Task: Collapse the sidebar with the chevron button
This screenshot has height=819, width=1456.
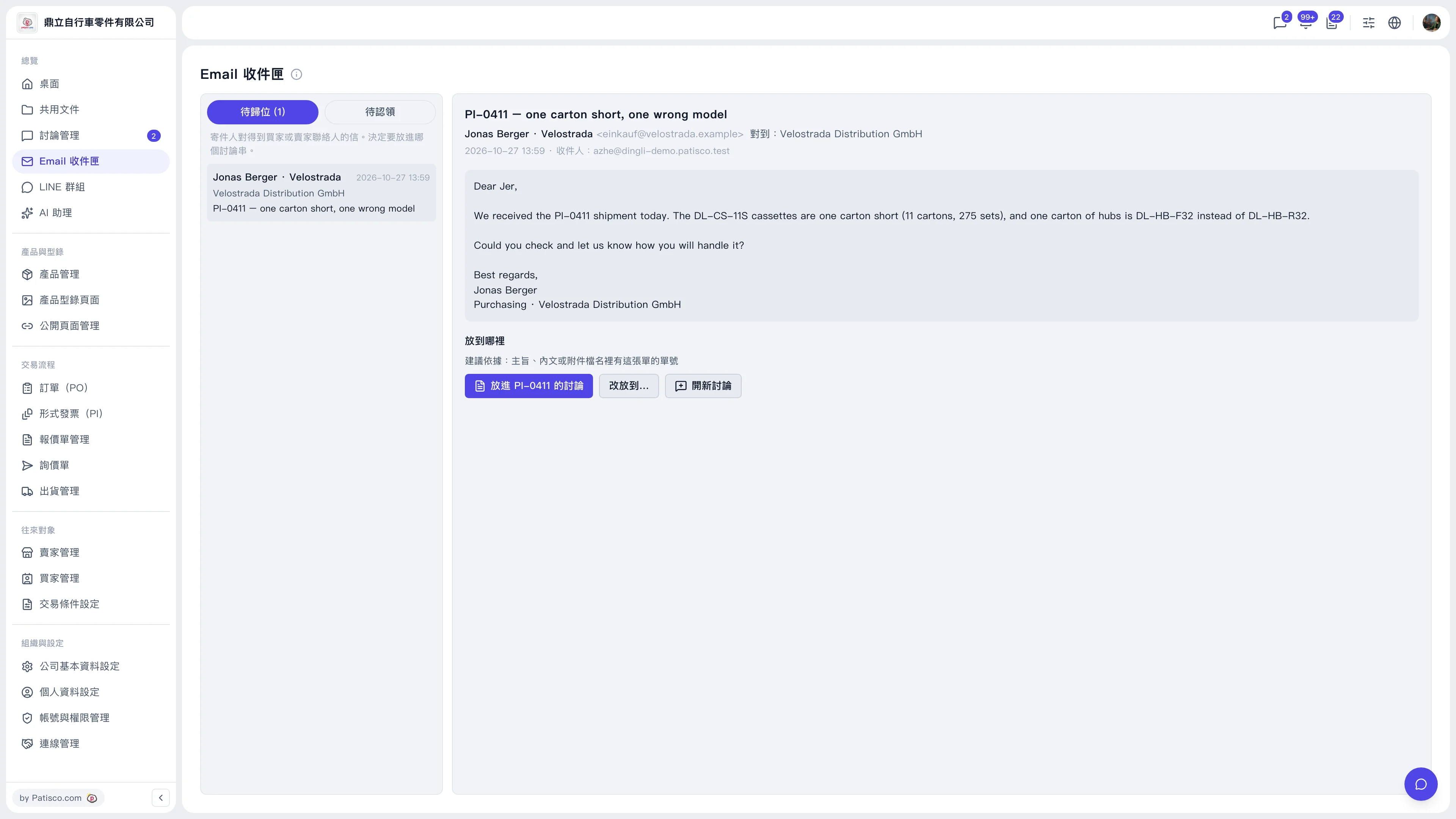Action: 160,797
